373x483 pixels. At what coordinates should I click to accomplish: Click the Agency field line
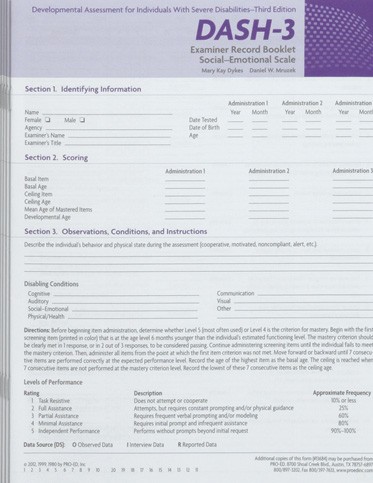[x=109, y=128]
